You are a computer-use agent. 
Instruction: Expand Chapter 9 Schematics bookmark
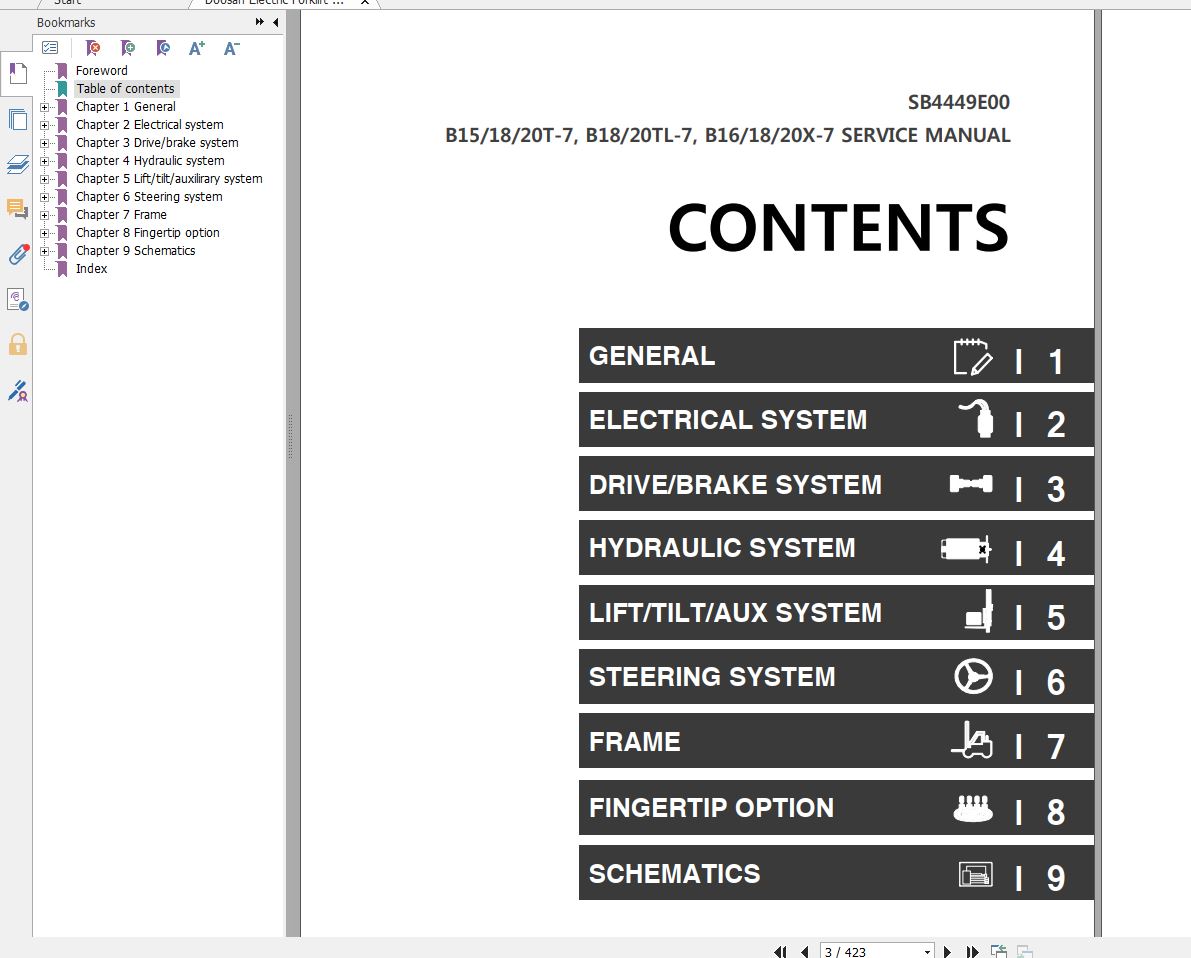(x=44, y=251)
